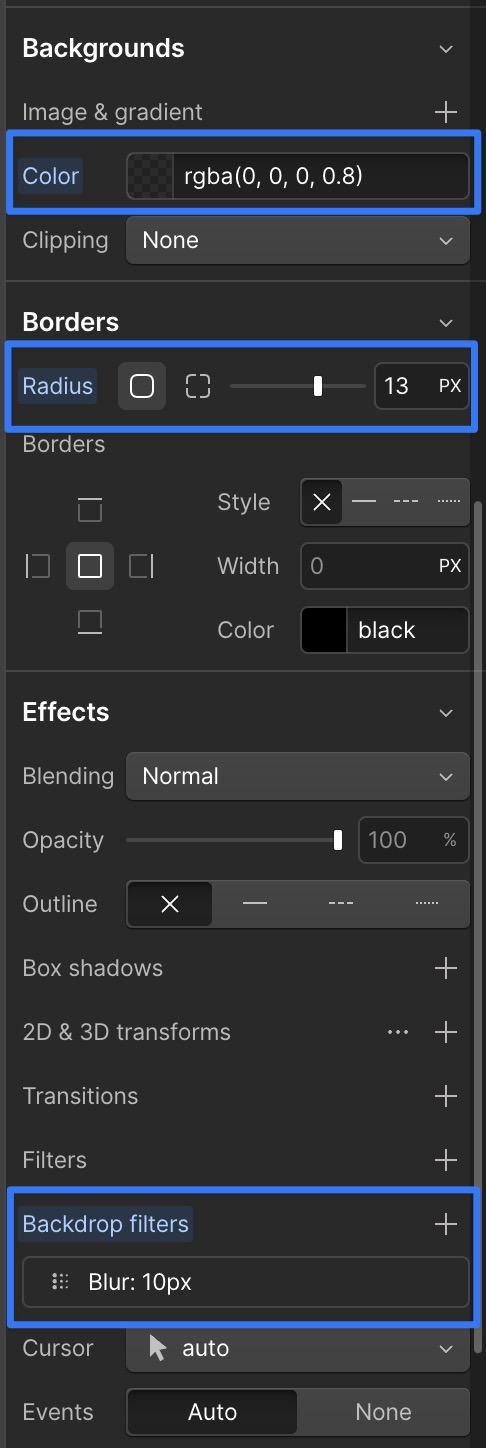Open the Blending mode dropdown
This screenshot has width=486, height=1448.
click(x=297, y=776)
